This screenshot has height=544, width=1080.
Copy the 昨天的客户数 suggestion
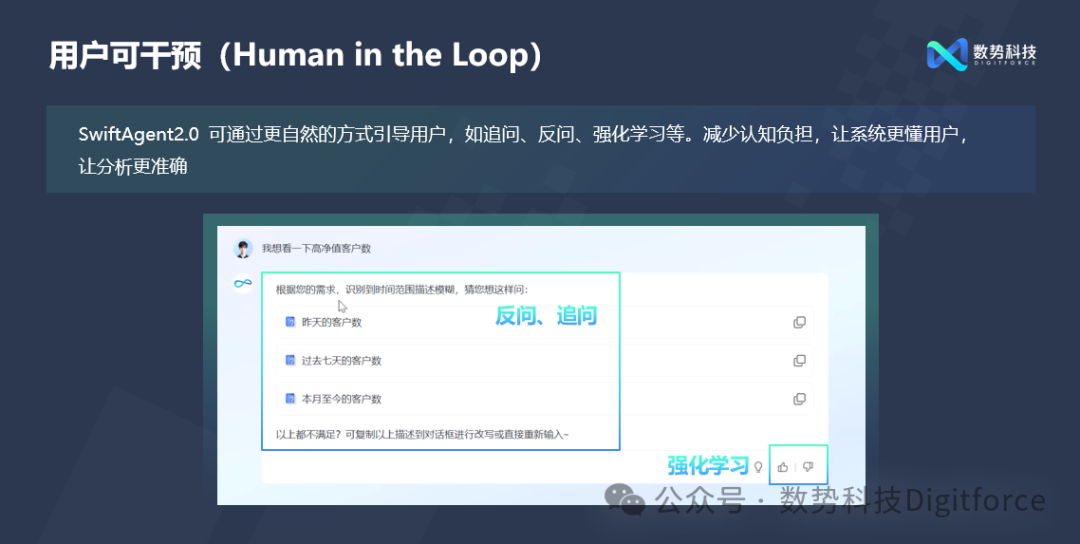click(x=799, y=322)
